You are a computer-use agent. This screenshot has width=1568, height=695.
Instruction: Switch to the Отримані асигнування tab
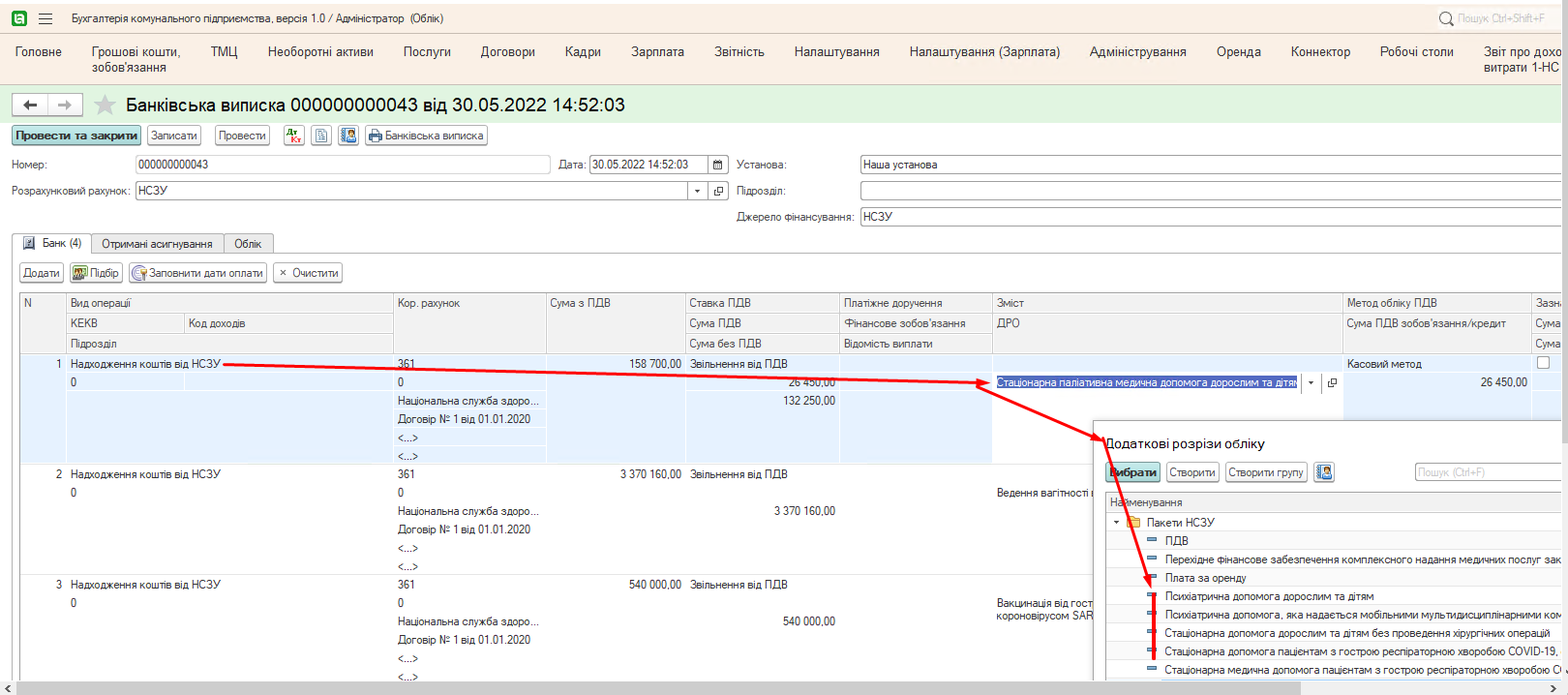click(x=157, y=244)
